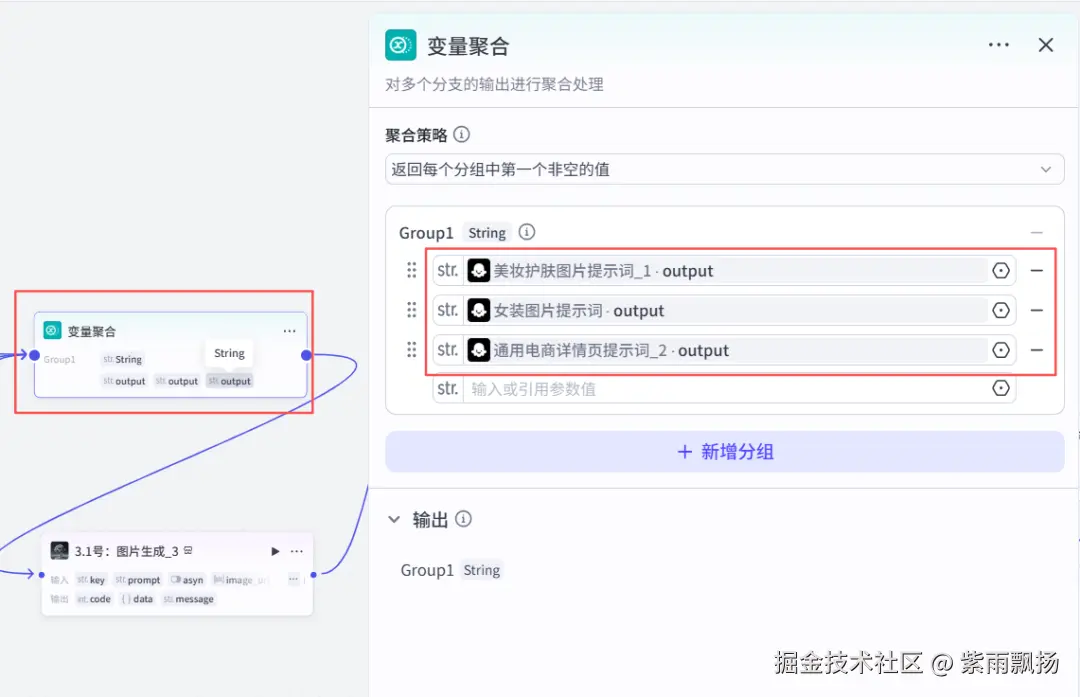
Task: Click the 输出 info icon
Action: (464, 519)
